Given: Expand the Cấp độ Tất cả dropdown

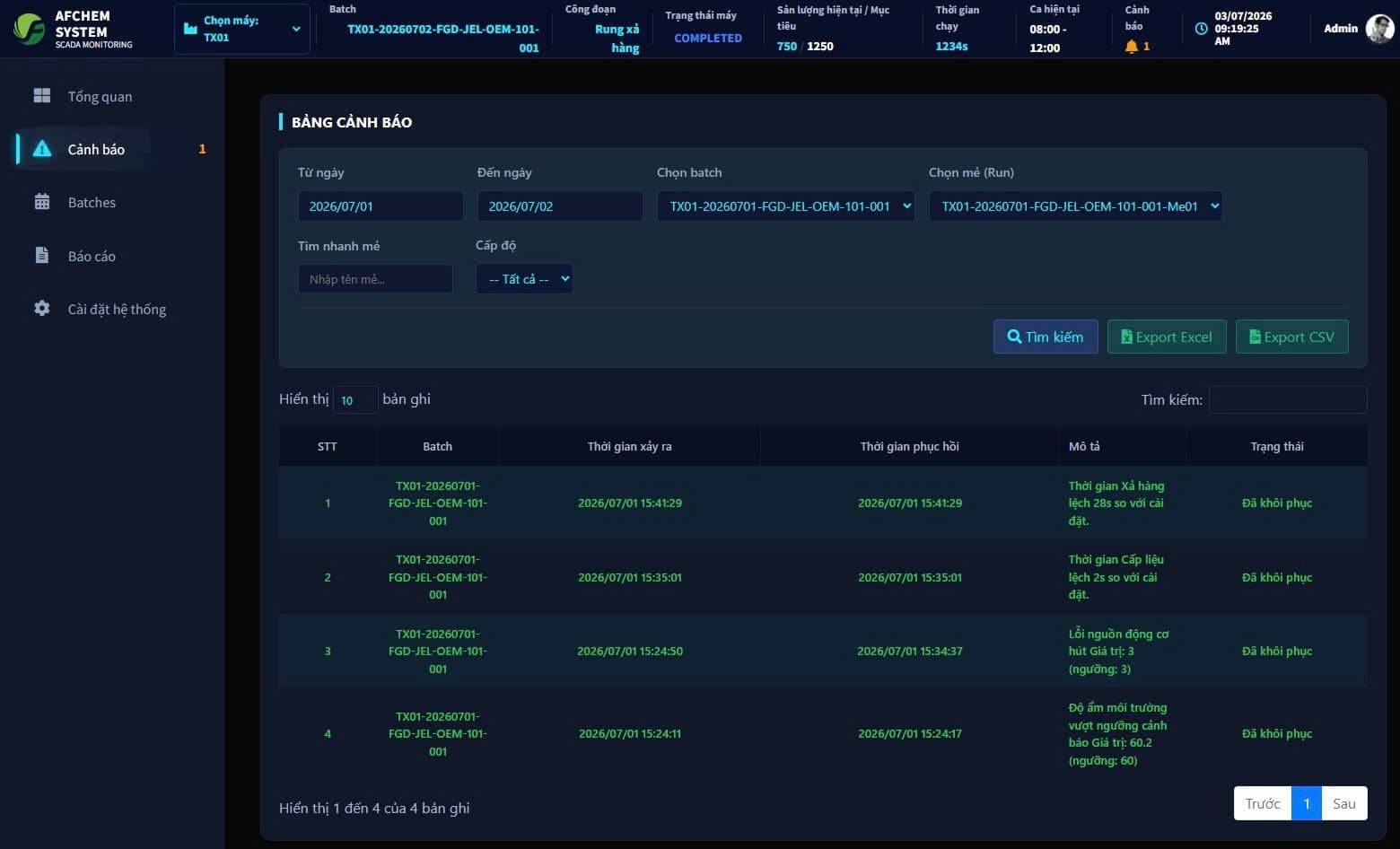Looking at the screenshot, I should (524, 279).
